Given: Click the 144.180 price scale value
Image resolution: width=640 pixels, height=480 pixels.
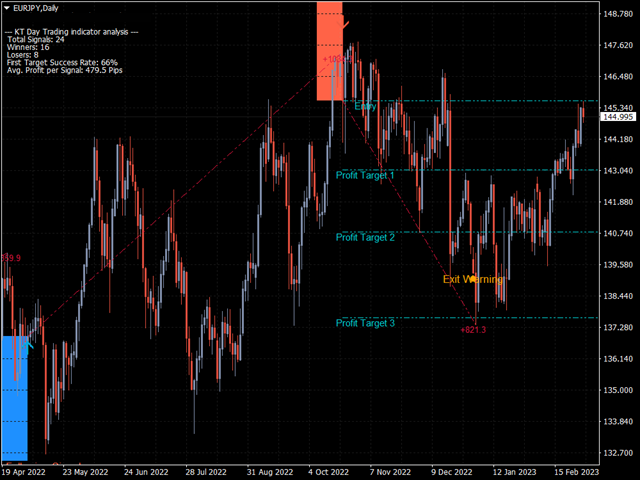Looking at the screenshot, I should pos(618,139).
